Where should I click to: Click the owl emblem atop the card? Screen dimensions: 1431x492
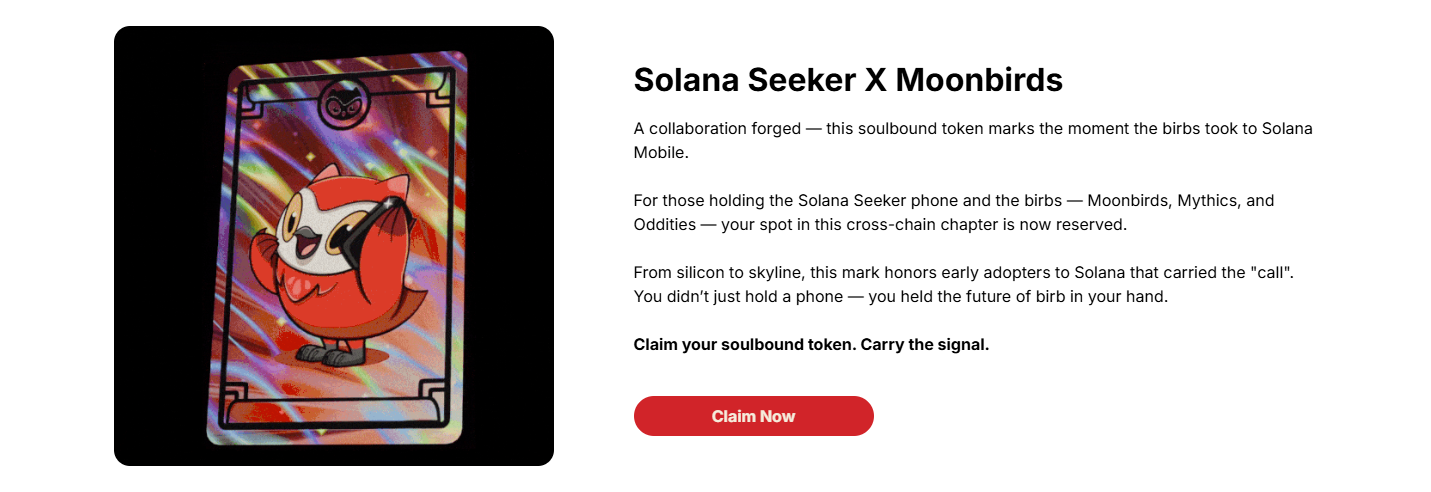(338, 106)
